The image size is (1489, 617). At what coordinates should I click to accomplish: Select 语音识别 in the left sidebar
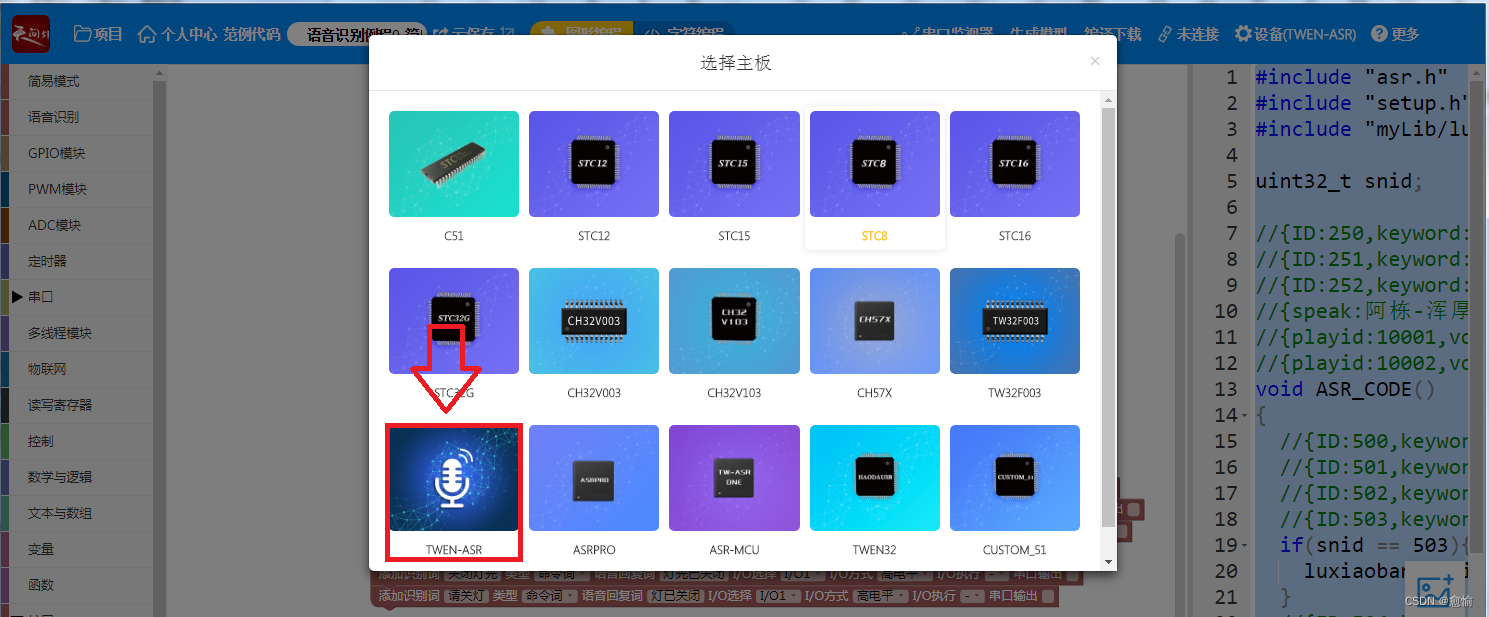pos(75,115)
